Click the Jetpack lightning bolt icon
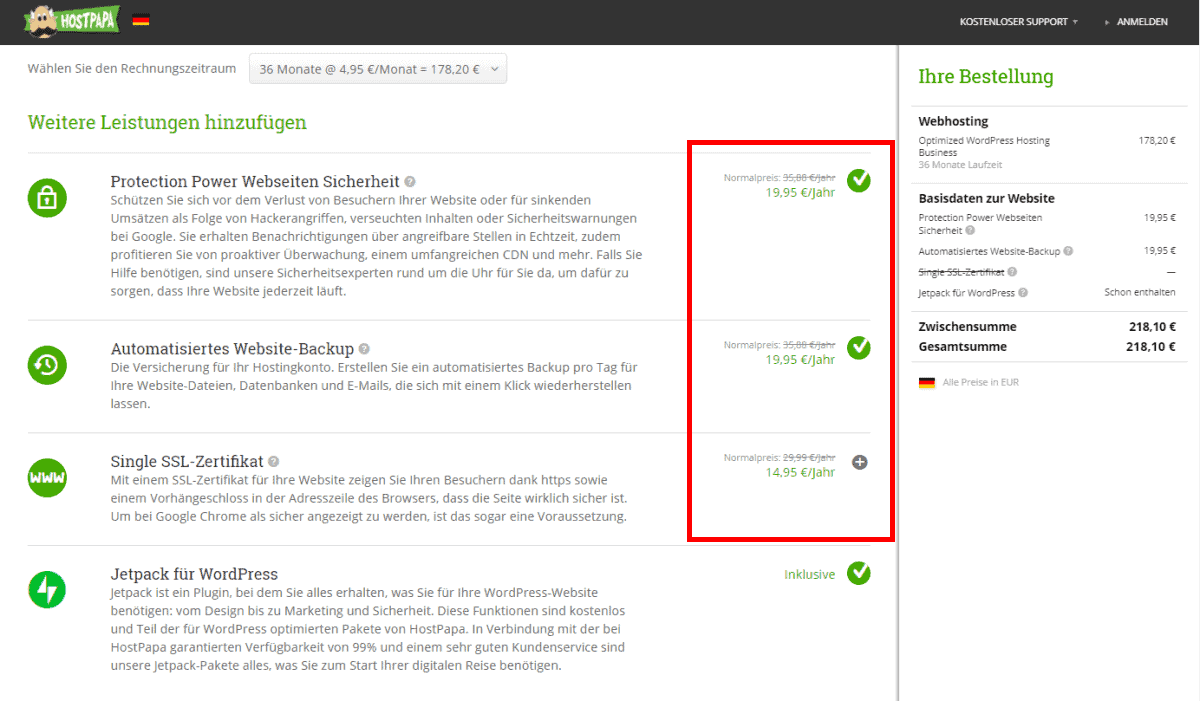Screen dimensions: 1200x701 (47, 591)
